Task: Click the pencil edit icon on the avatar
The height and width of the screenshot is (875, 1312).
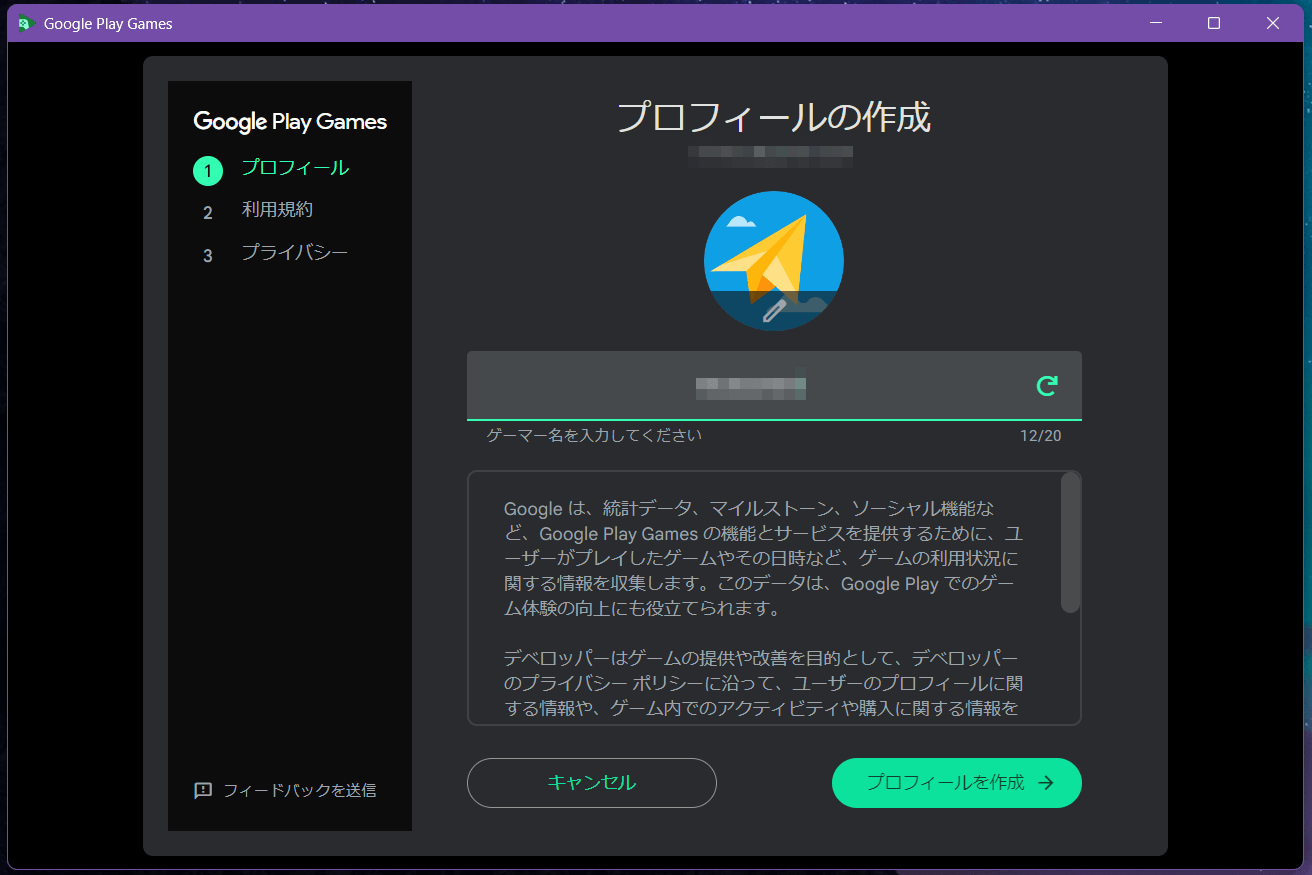Action: 773,311
